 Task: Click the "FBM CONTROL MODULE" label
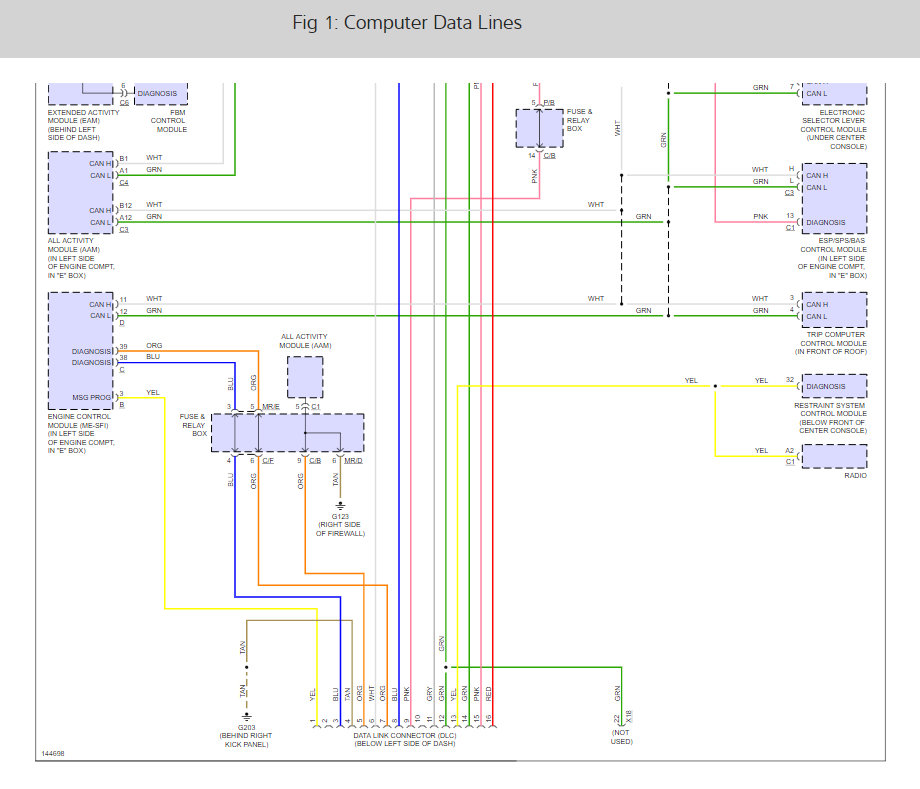(170, 121)
